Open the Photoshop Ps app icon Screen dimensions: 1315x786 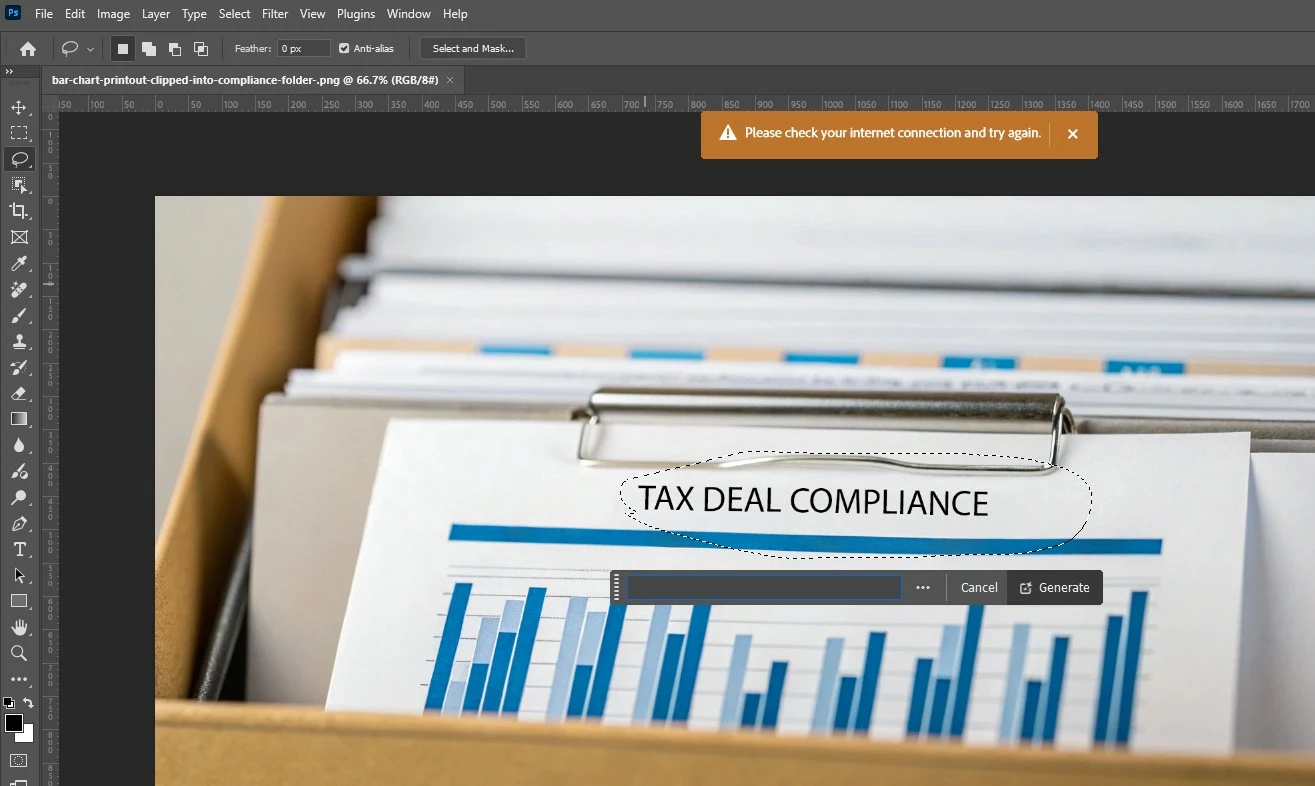(x=14, y=14)
